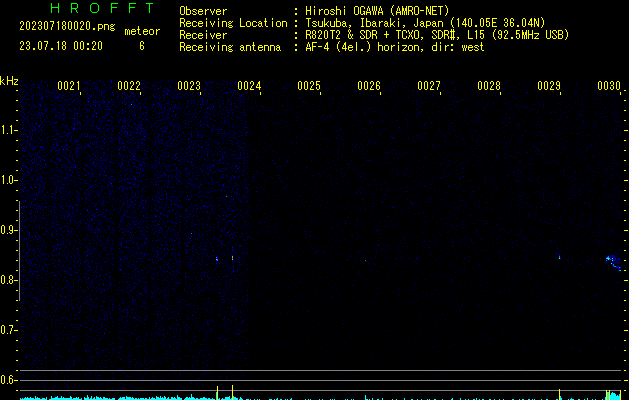The width and height of the screenshot is (629, 400).
Task: Select the 0030 time marker
Action: 609,87
